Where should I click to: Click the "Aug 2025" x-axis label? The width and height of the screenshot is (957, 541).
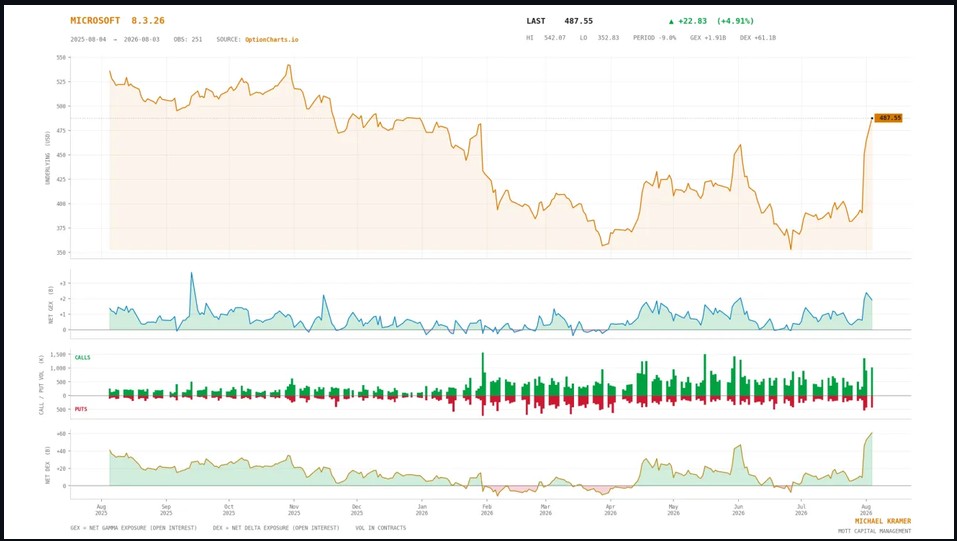coord(101,510)
